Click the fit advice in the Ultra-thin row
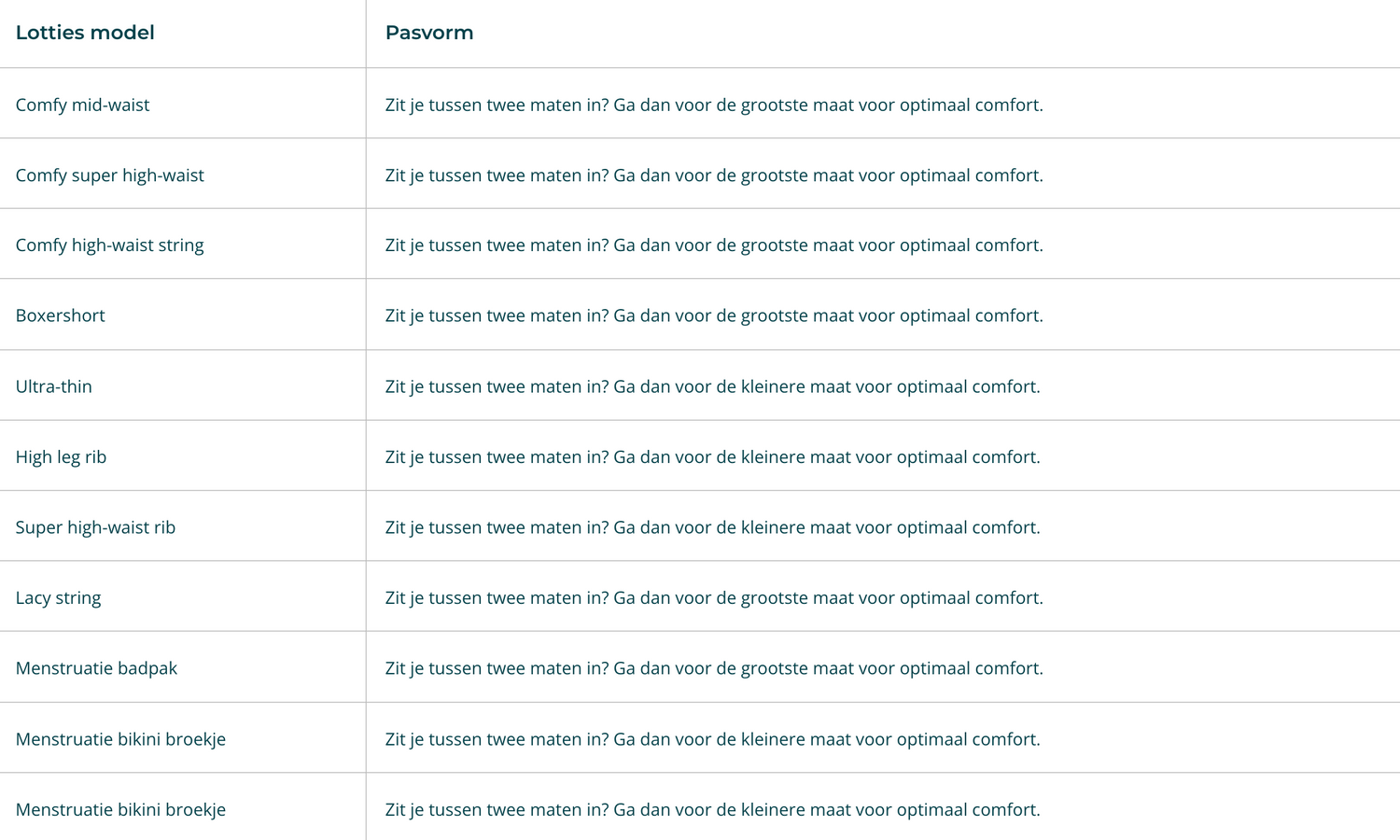 pyautogui.click(x=712, y=386)
